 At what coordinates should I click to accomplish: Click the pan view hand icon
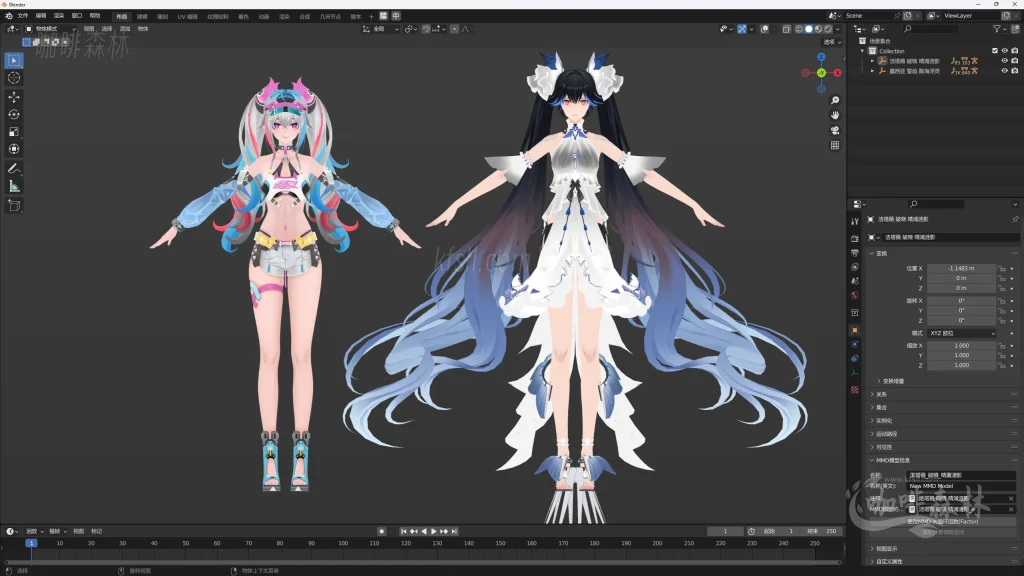[835, 115]
